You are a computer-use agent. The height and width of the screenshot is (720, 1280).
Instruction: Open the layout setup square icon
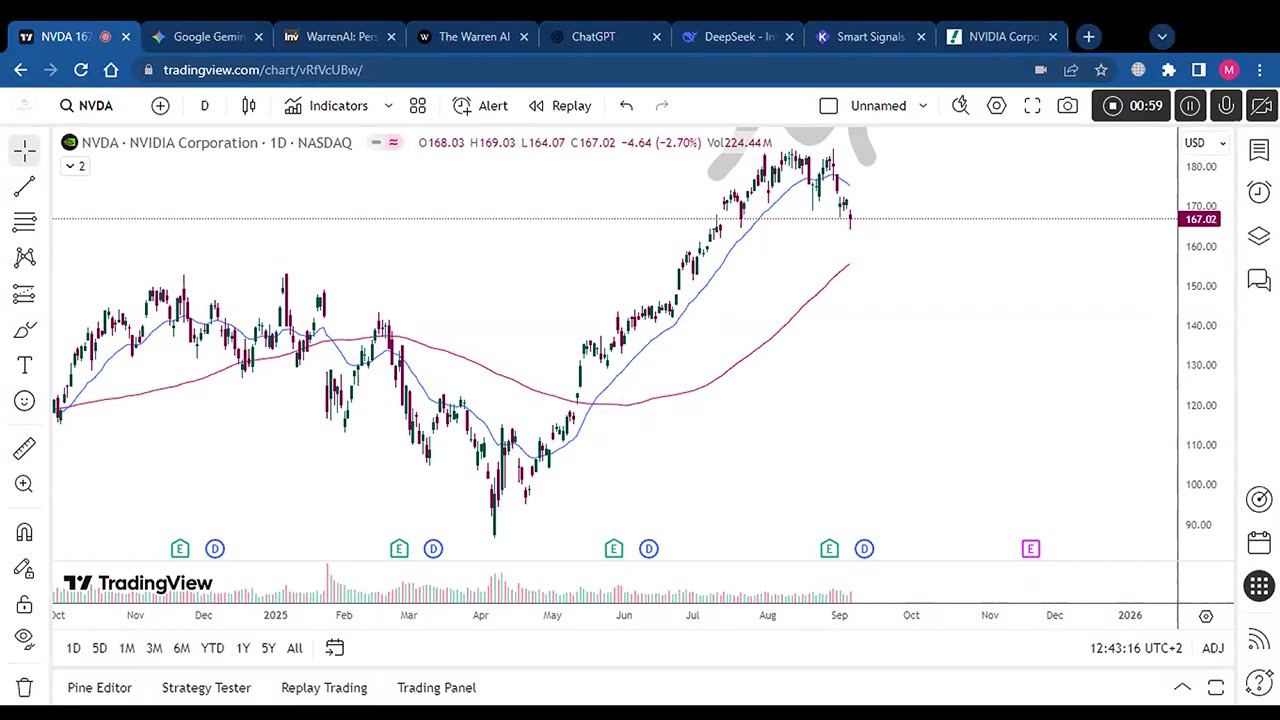[828, 105]
